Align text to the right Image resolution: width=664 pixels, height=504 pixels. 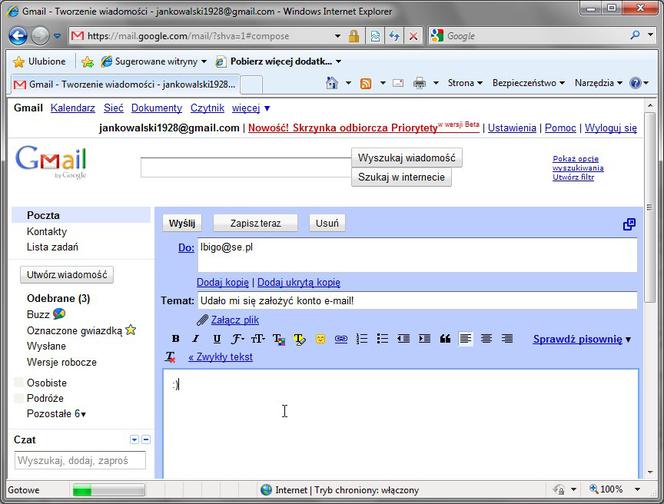pos(507,339)
